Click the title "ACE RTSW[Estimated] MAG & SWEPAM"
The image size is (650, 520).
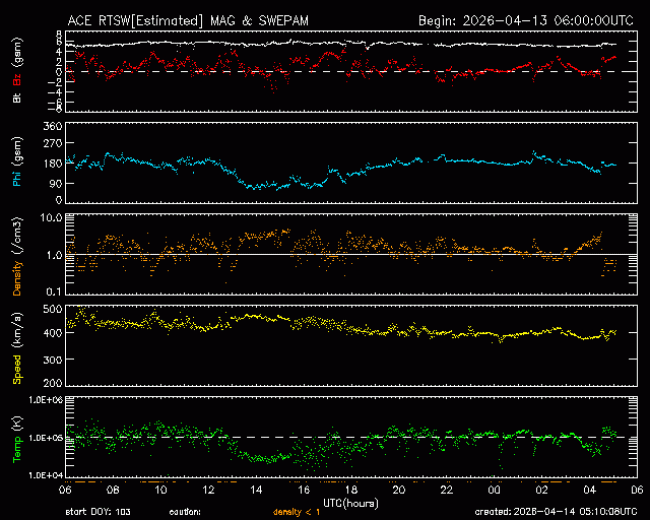click(x=188, y=21)
